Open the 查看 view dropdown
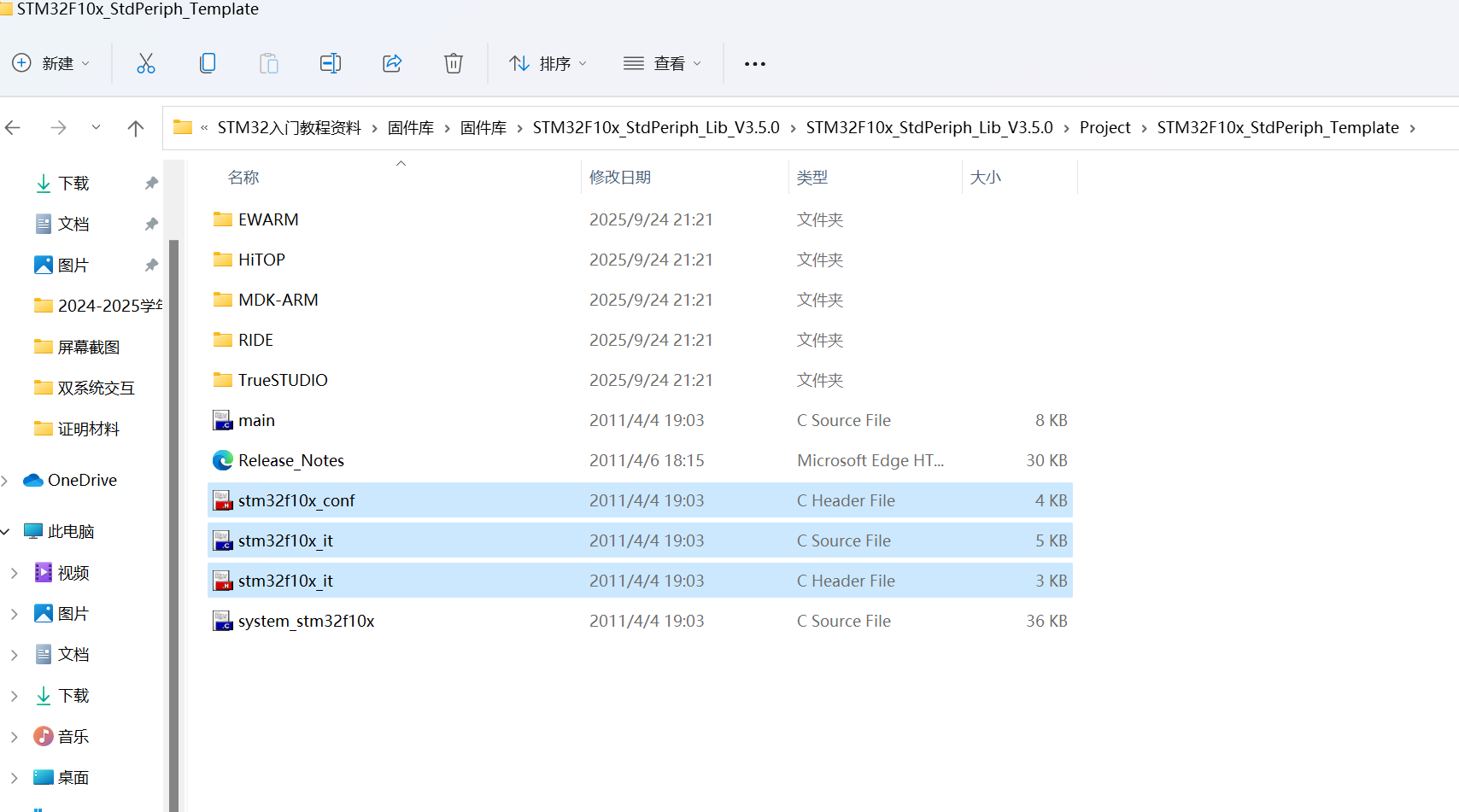Viewport: 1459px width, 812px height. tap(663, 63)
